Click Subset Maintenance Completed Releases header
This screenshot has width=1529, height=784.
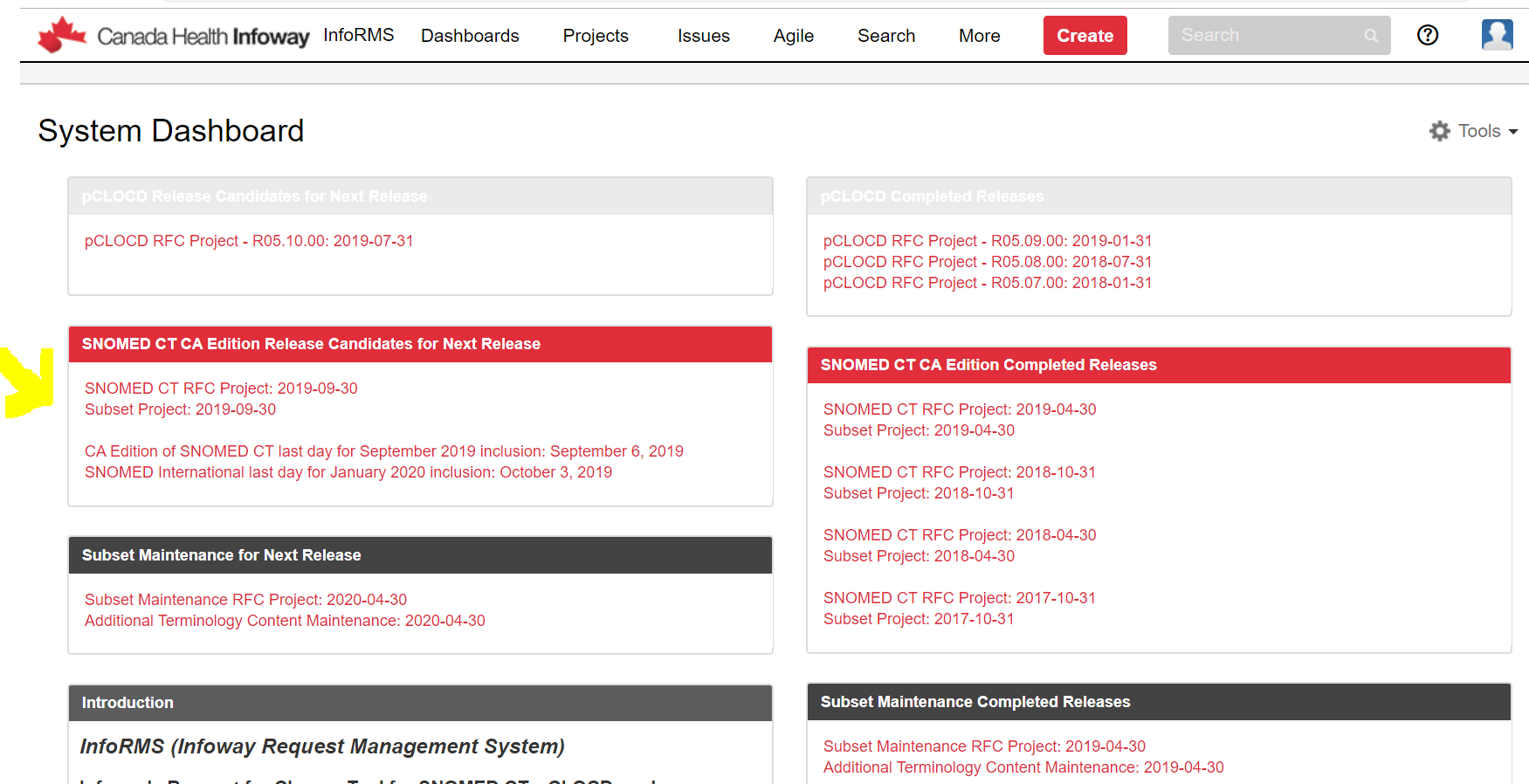[x=1159, y=702]
